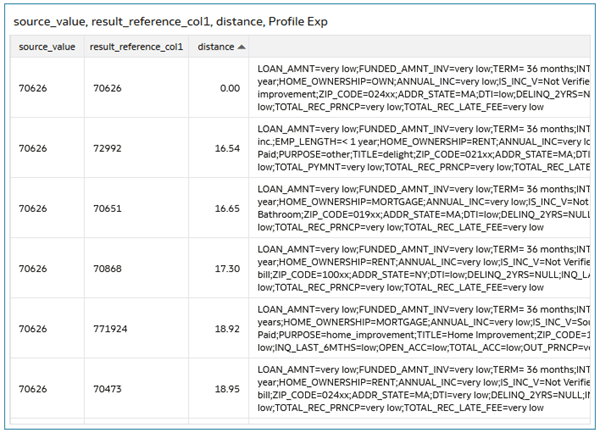Click the result_reference_col1 column header

click(136, 47)
